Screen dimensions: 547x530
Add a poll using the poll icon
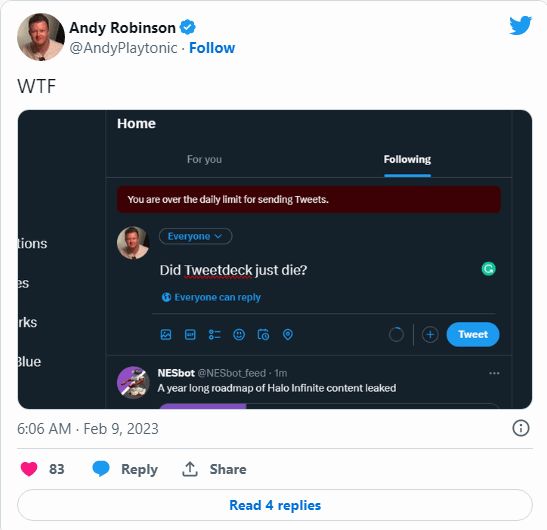(x=215, y=335)
